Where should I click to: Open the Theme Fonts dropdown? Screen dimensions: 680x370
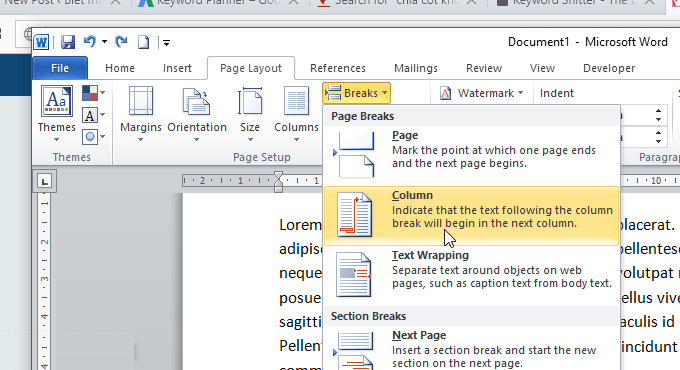point(93,115)
